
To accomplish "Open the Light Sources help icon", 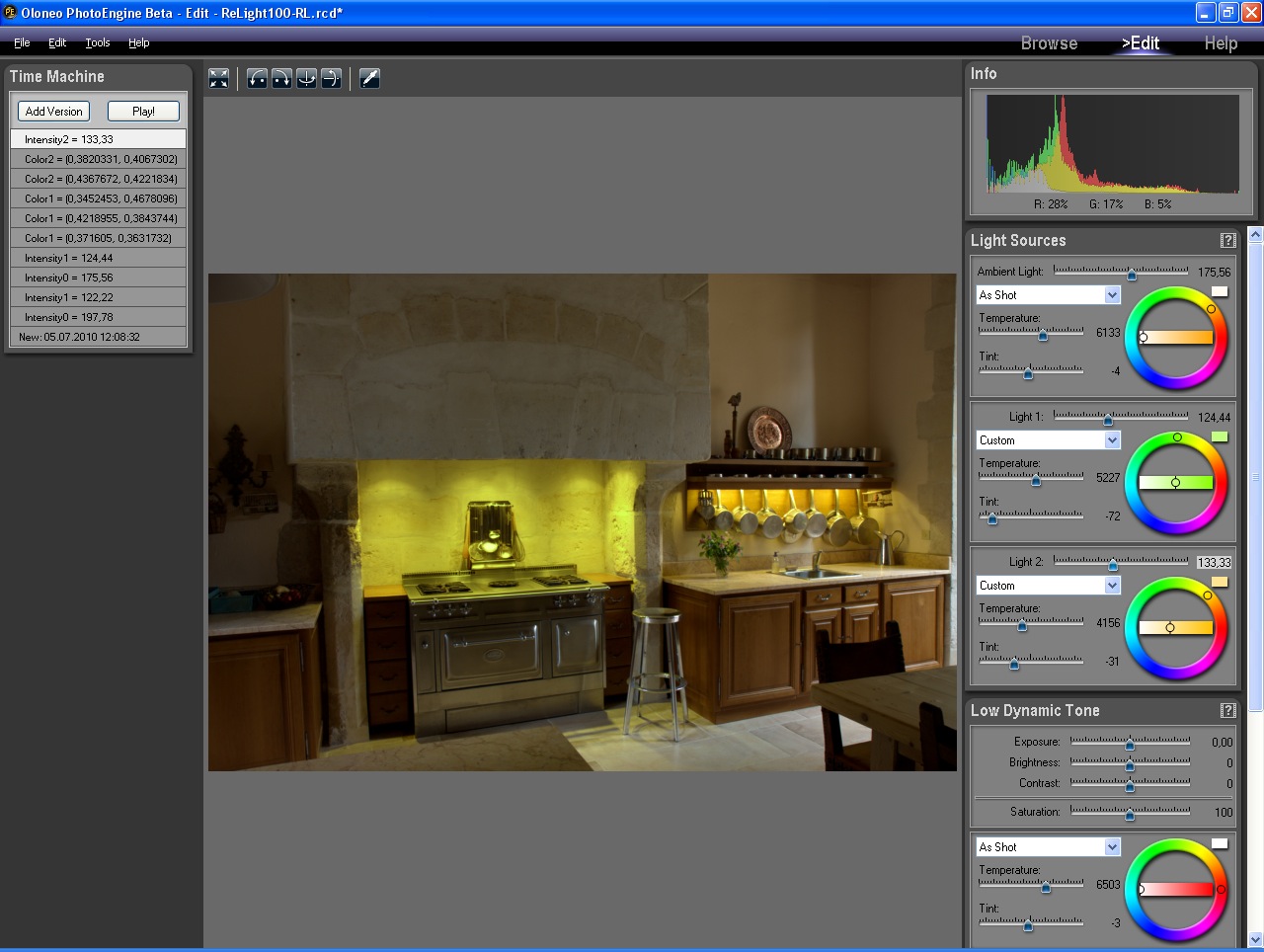I will coord(1227,240).
